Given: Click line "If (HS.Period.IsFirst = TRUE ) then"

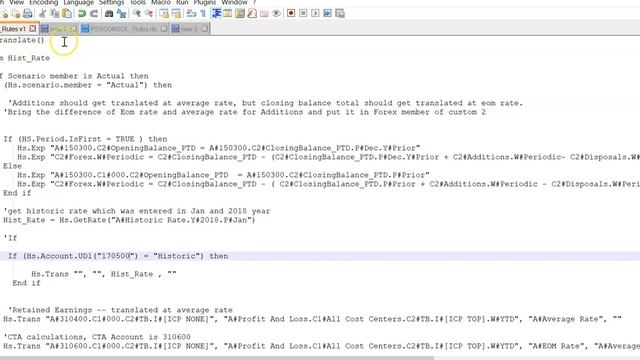Looking at the screenshot, I should tap(85, 139).
